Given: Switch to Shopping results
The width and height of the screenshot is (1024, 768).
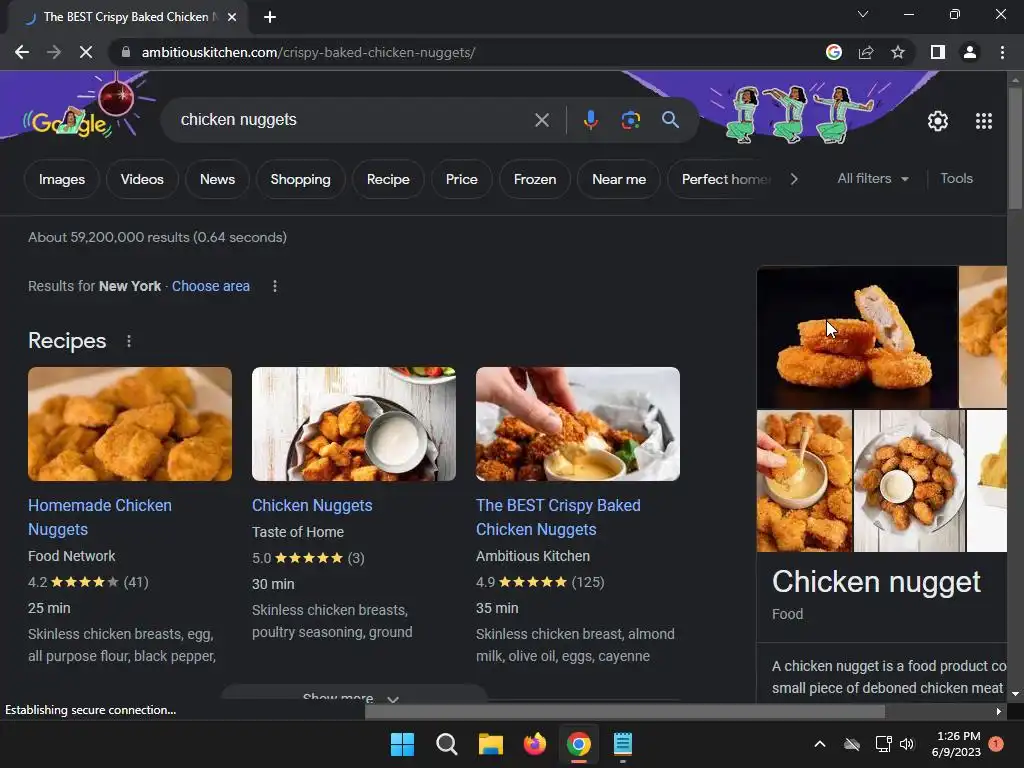Looking at the screenshot, I should coord(300,179).
